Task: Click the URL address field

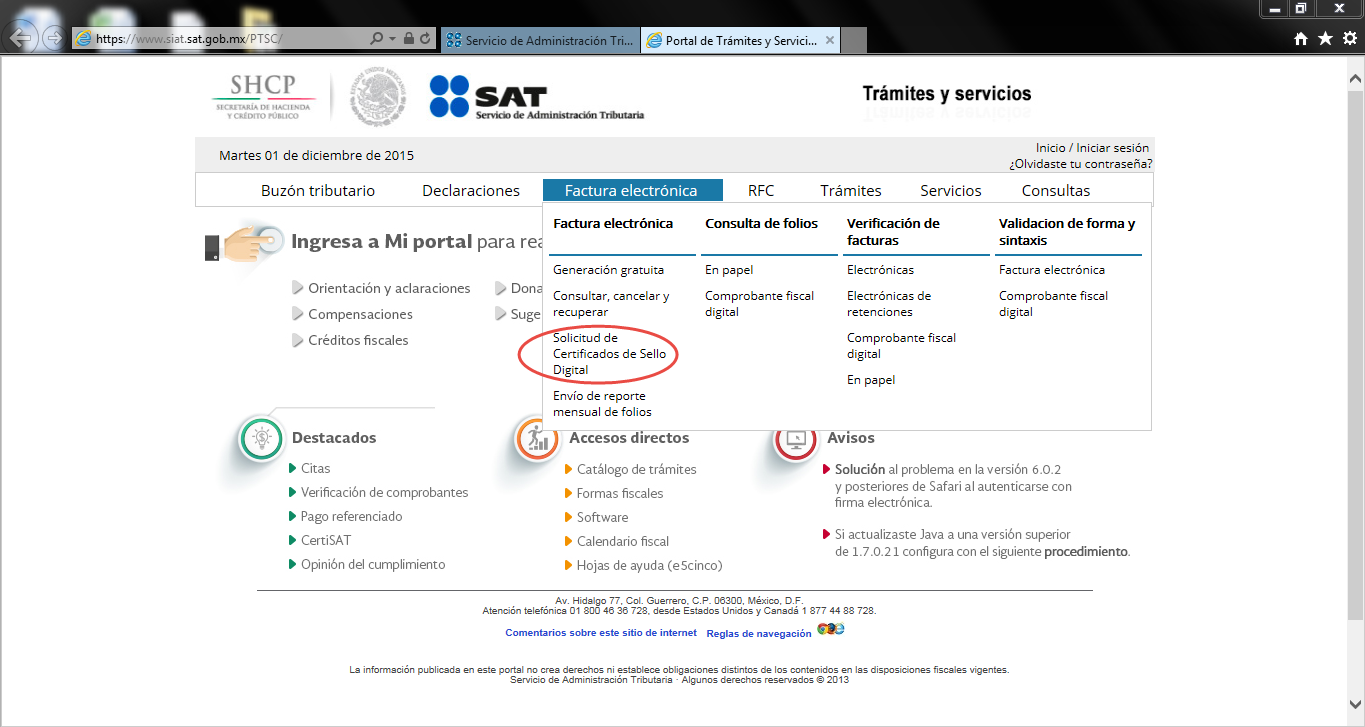Action: coord(219,39)
